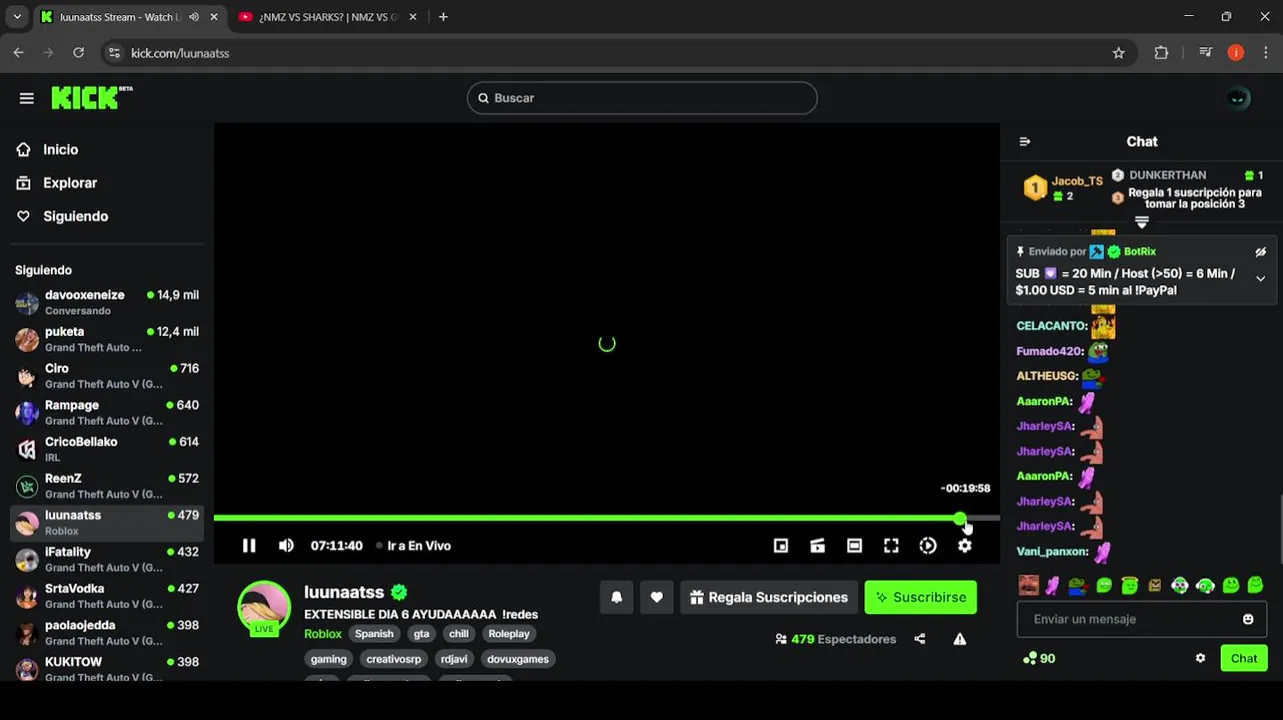Select the dovuxgames tag
This screenshot has width=1283, height=720.
[518, 659]
